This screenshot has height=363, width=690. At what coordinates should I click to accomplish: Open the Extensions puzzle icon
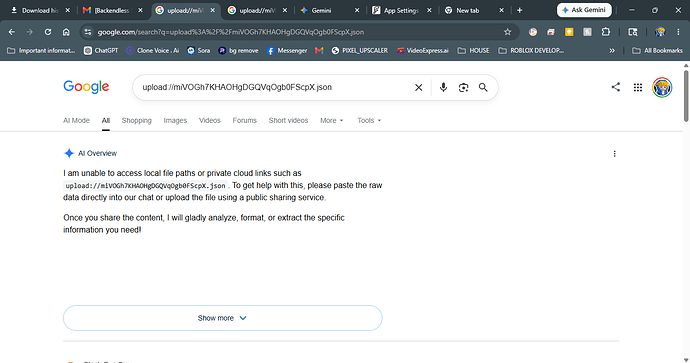pos(606,32)
